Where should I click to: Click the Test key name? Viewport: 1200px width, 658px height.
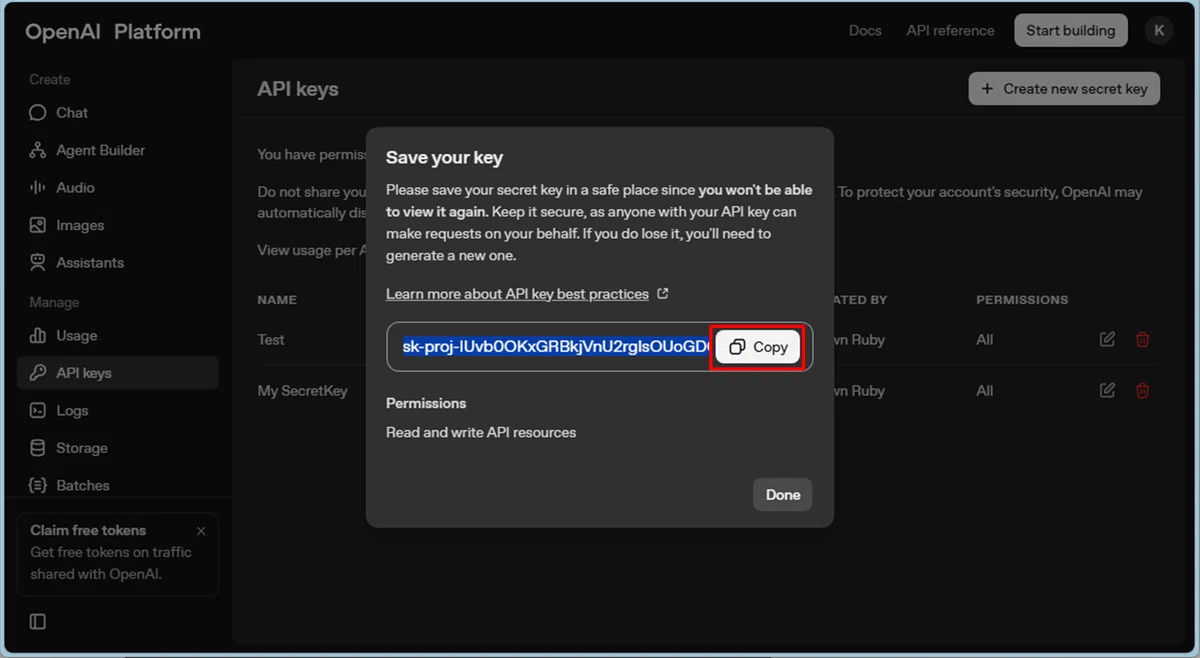pyautogui.click(x=271, y=340)
